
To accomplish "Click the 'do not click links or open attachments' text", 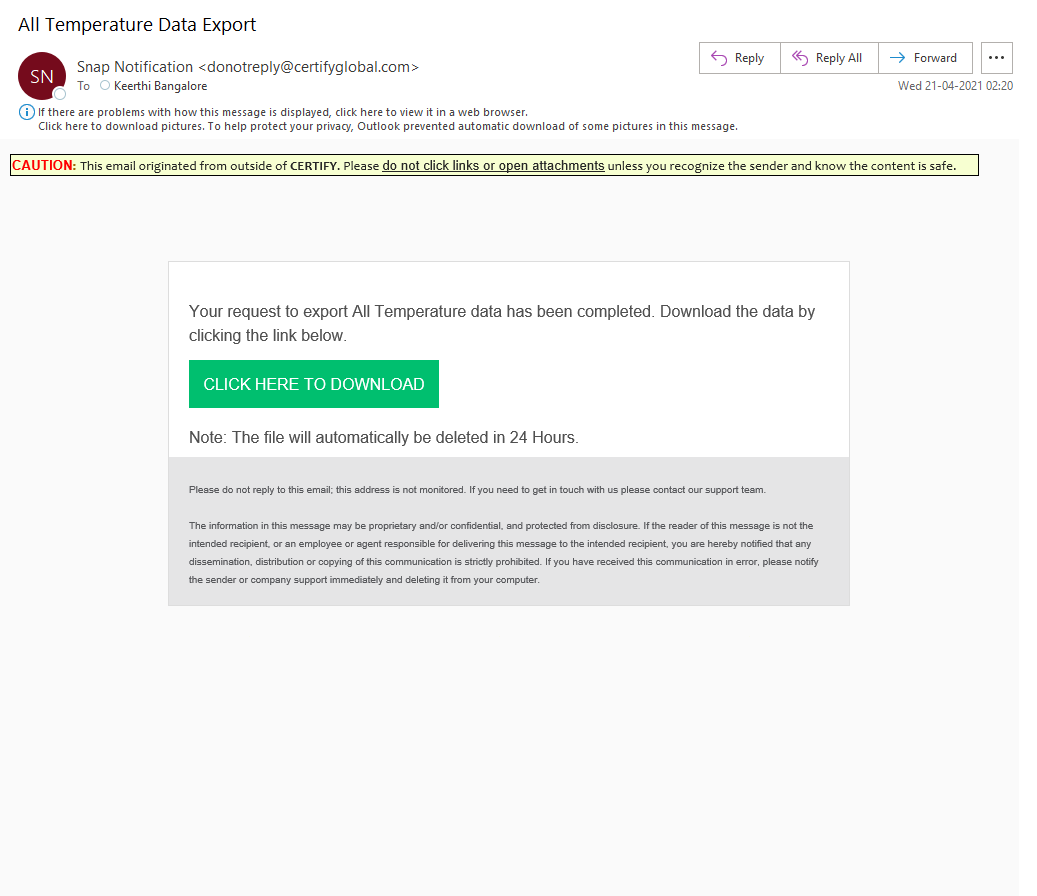I will click(x=493, y=166).
